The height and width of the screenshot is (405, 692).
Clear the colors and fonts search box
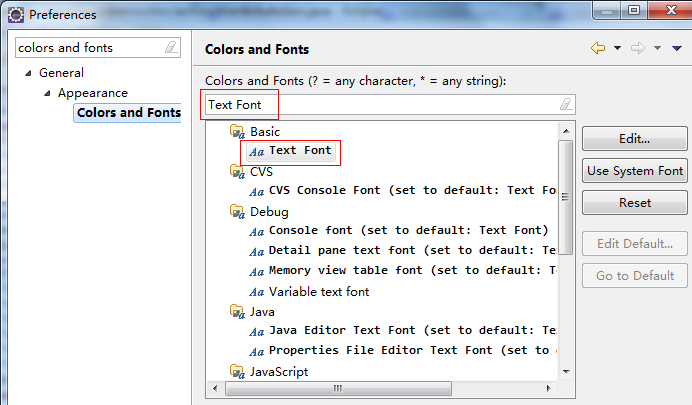(x=171, y=47)
